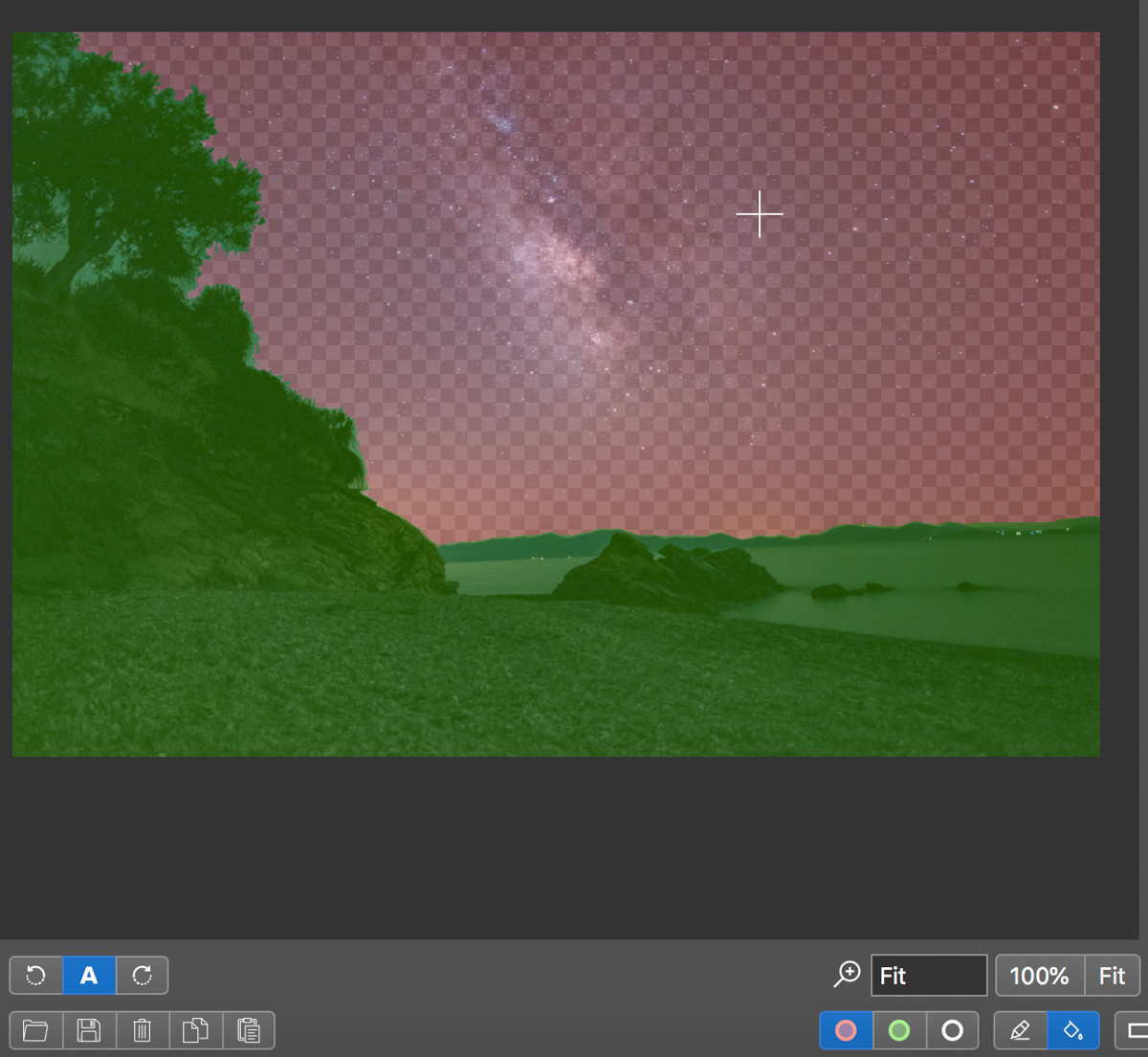Click the zoom magnifier icon

tap(847, 975)
